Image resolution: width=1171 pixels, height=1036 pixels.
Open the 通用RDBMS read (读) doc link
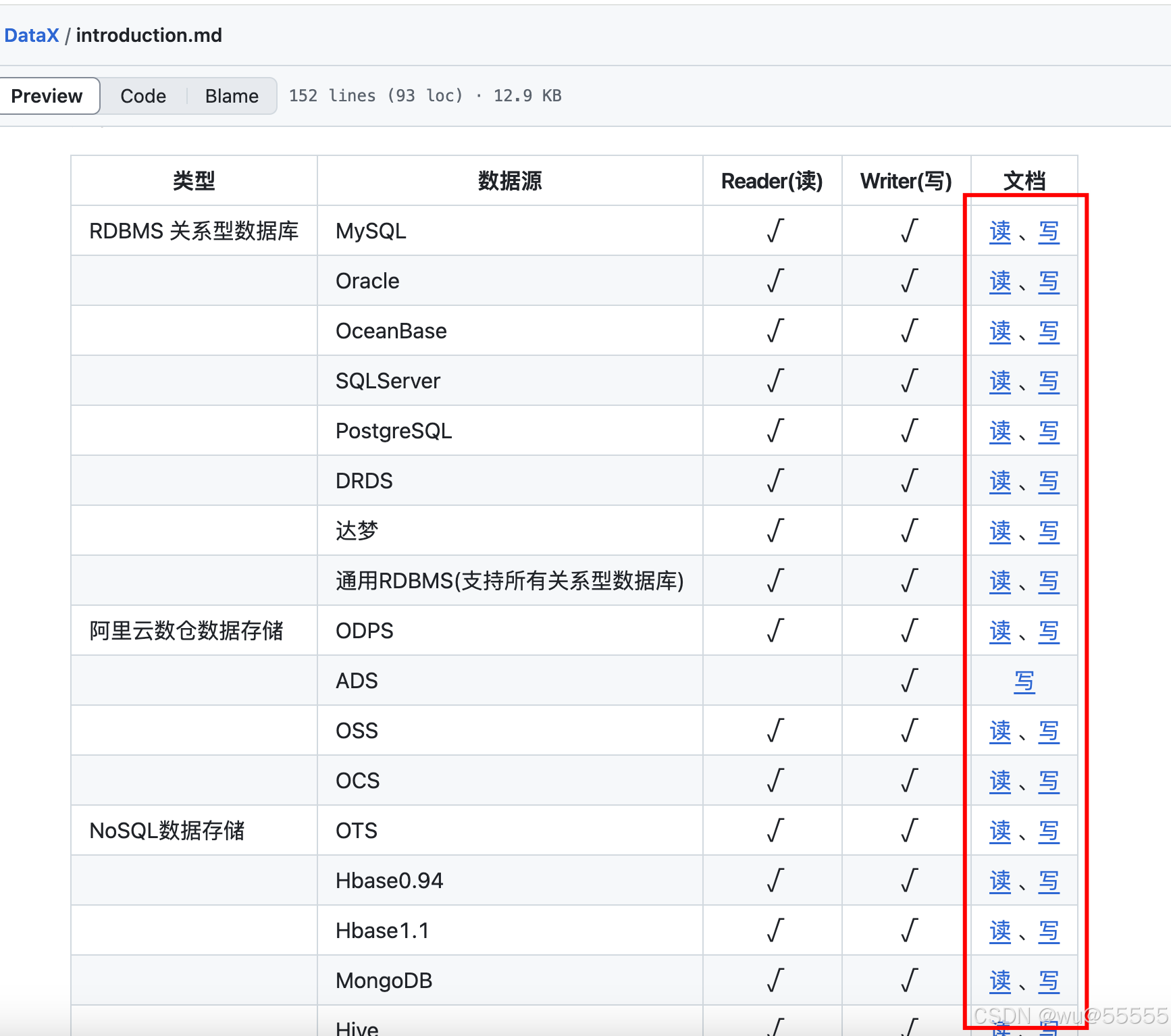click(x=1000, y=581)
